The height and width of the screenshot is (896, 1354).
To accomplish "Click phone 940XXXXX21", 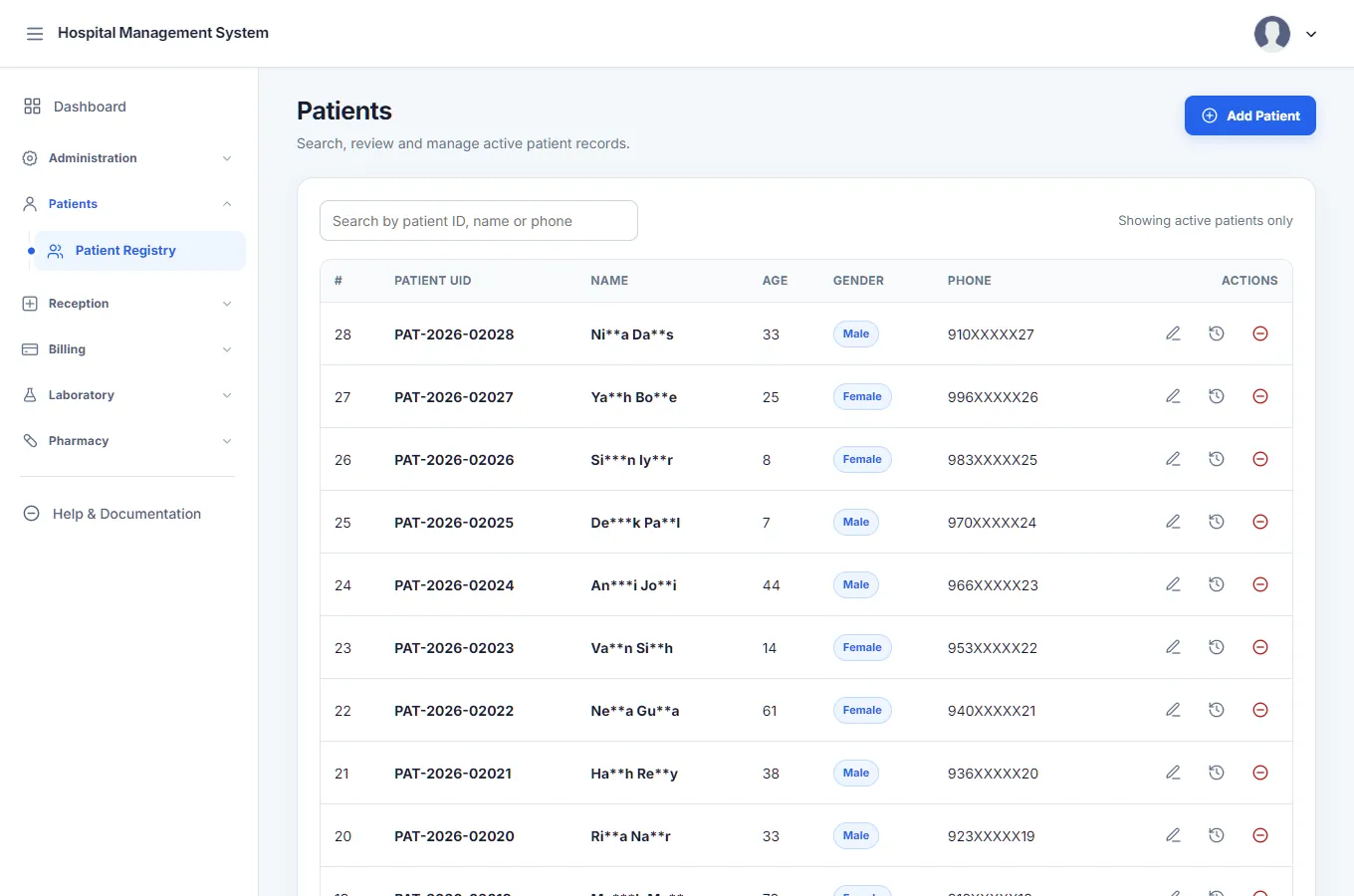I will tap(992, 711).
